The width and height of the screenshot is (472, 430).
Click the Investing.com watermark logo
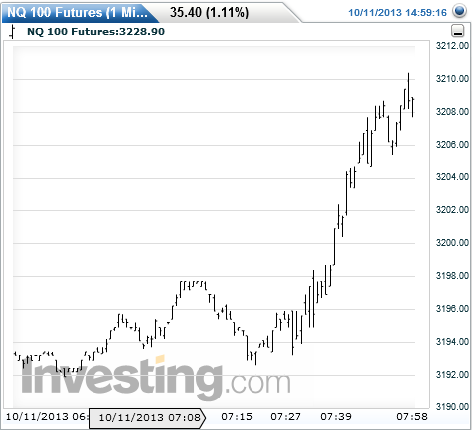[x=156, y=378]
